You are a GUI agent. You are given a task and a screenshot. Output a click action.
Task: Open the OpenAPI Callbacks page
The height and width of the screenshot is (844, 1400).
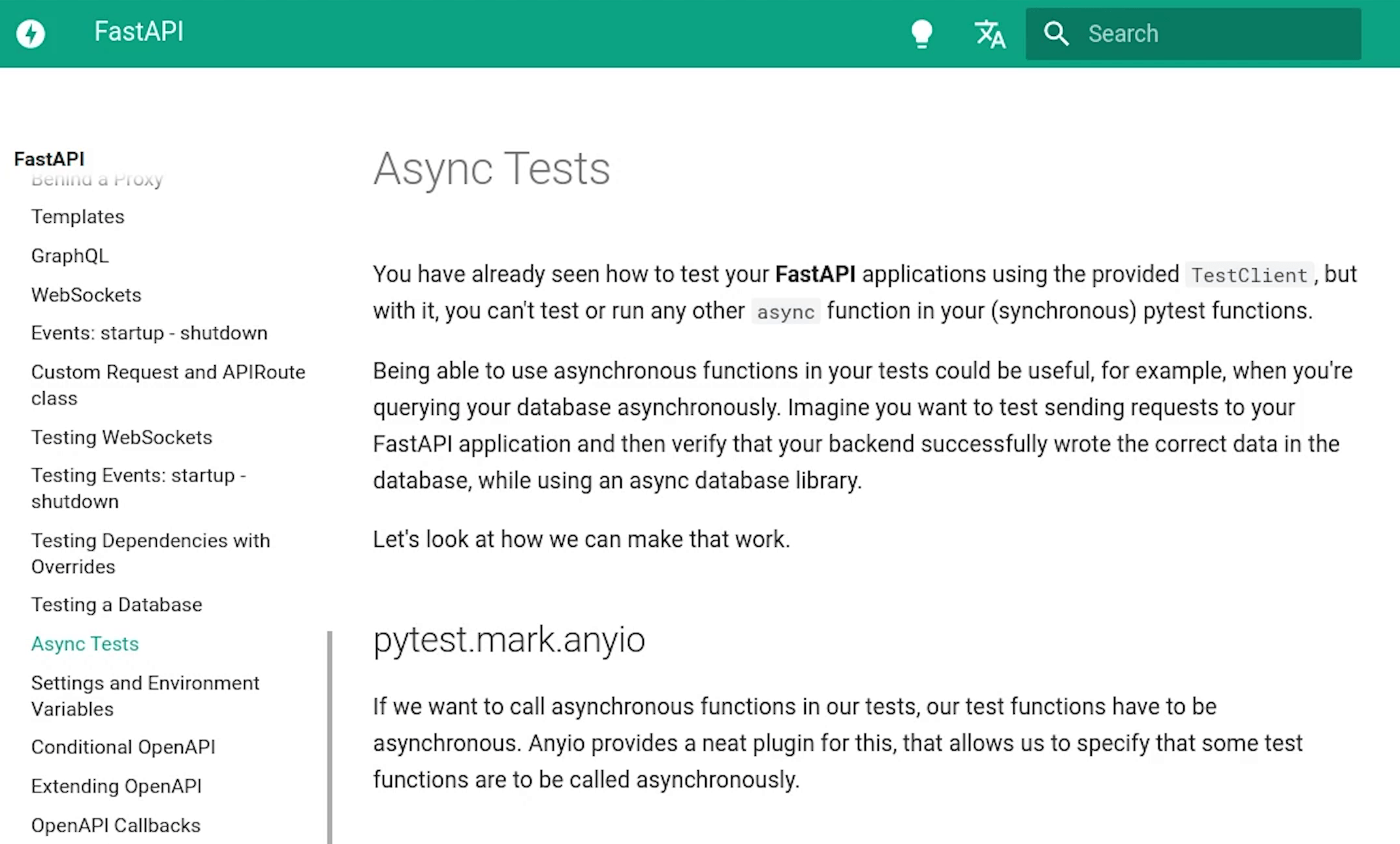116,825
